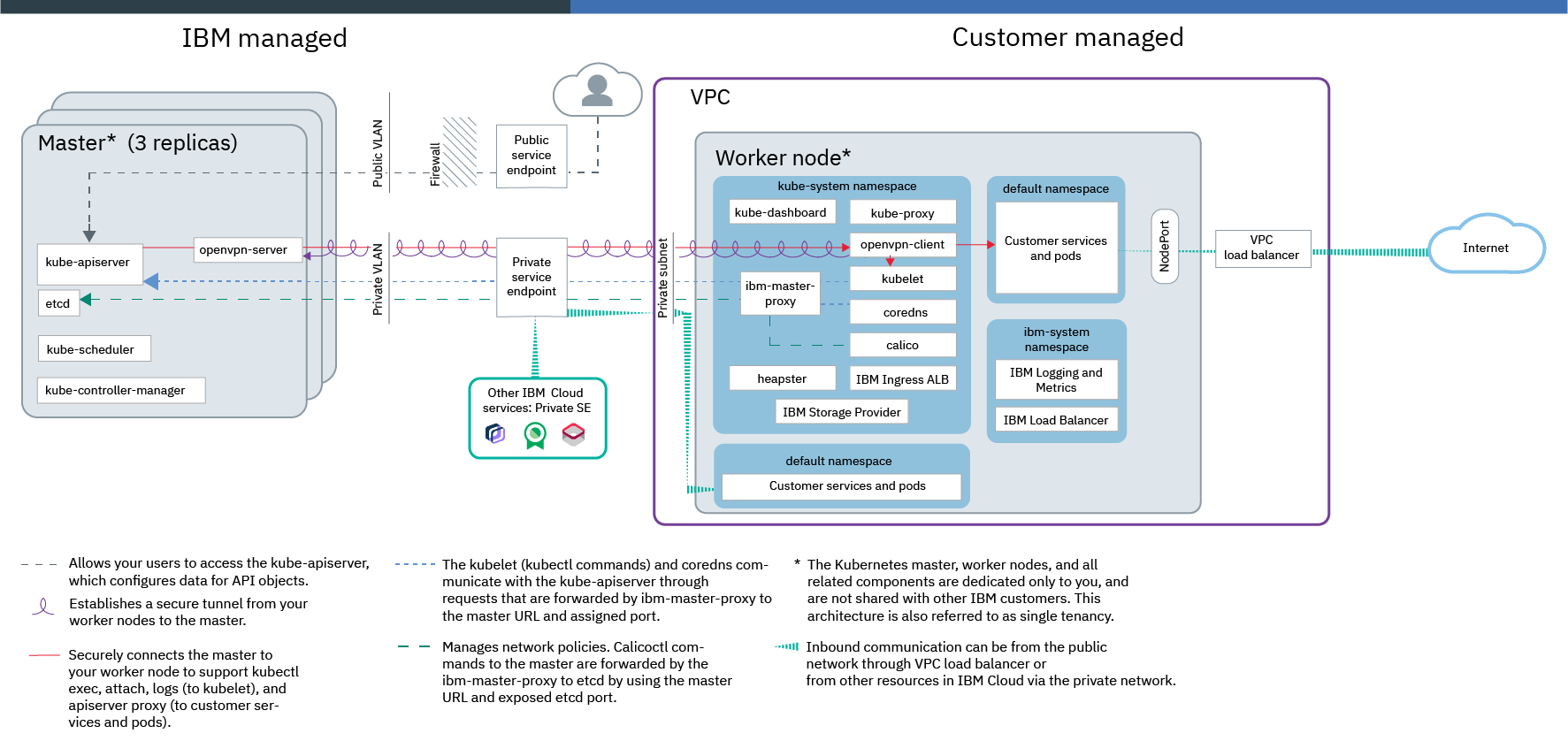This screenshot has width=1568, height=741.
Task: Click the Firewall hatched block
Action: (459, 152)
